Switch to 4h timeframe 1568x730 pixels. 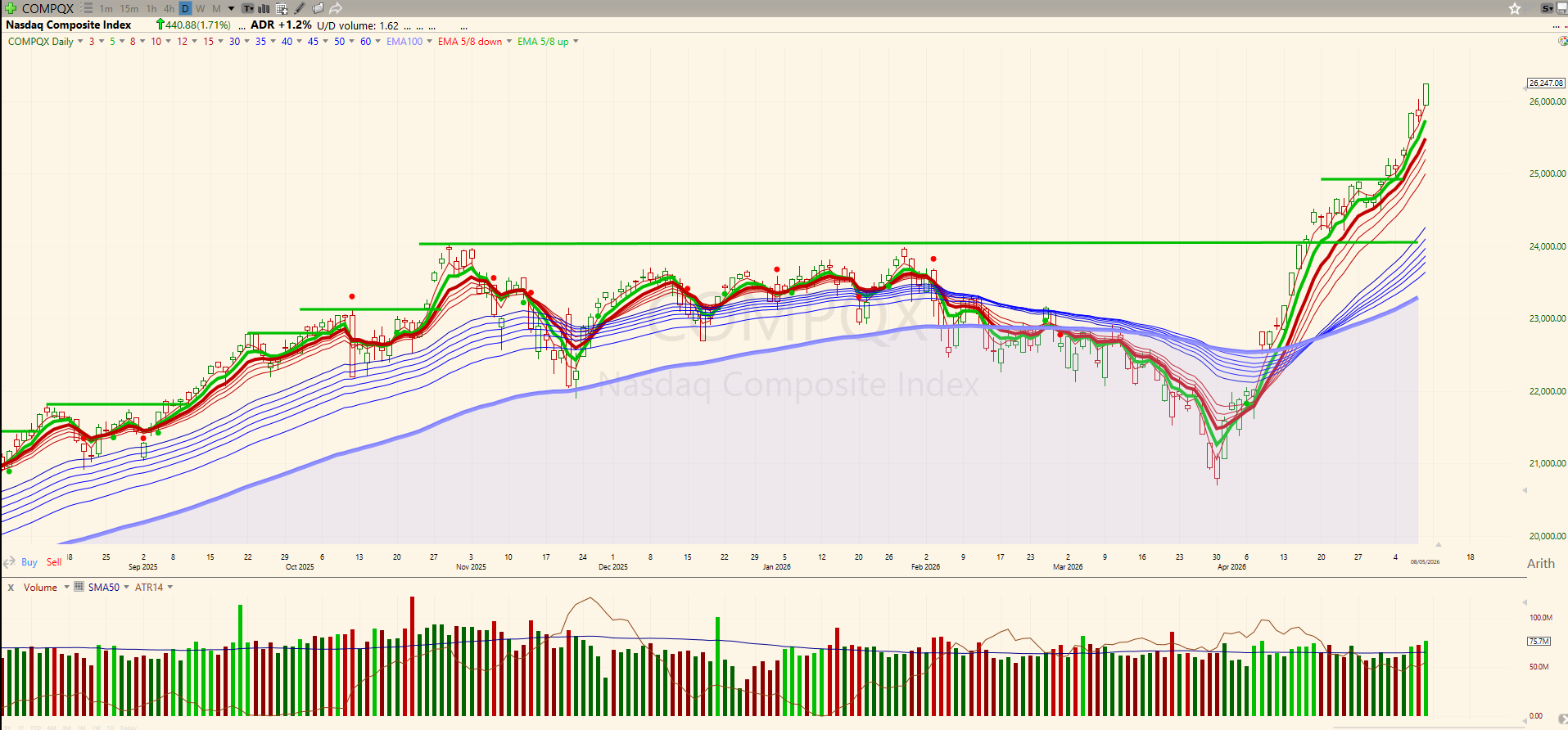(x=169, y=8)
